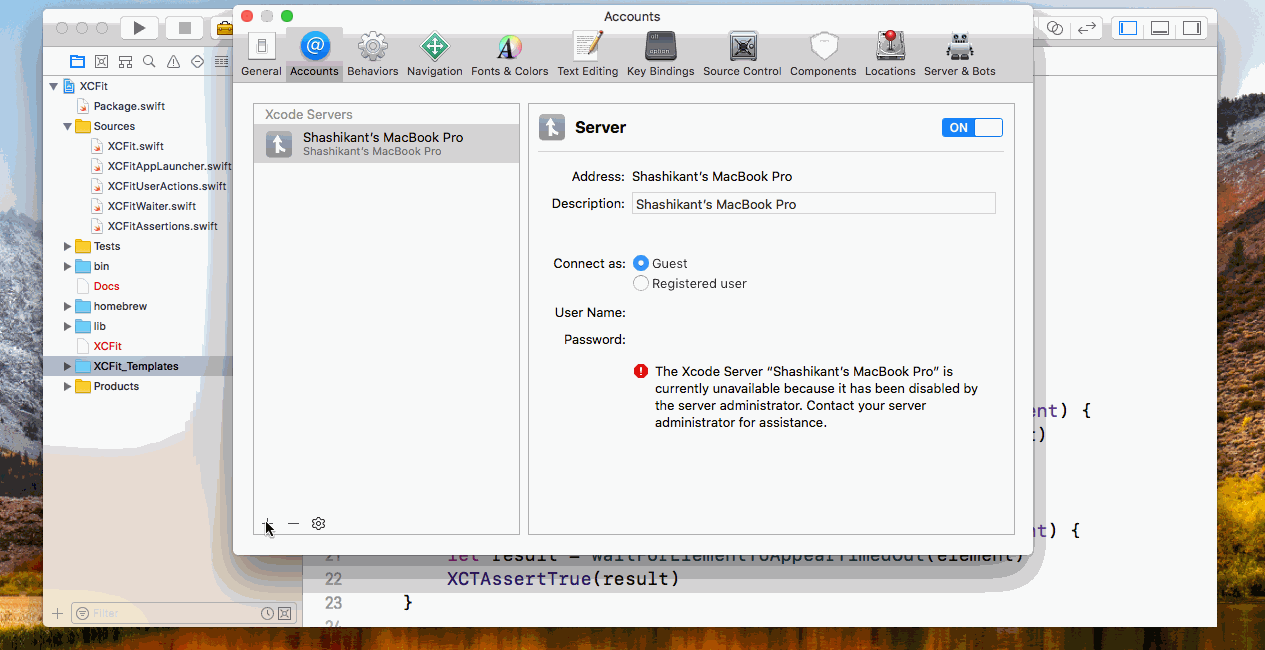Screen dimensions: 1265x650
Task: Toggle the Utilities panel in Xcode
Action: click(x=1191, y=28)
